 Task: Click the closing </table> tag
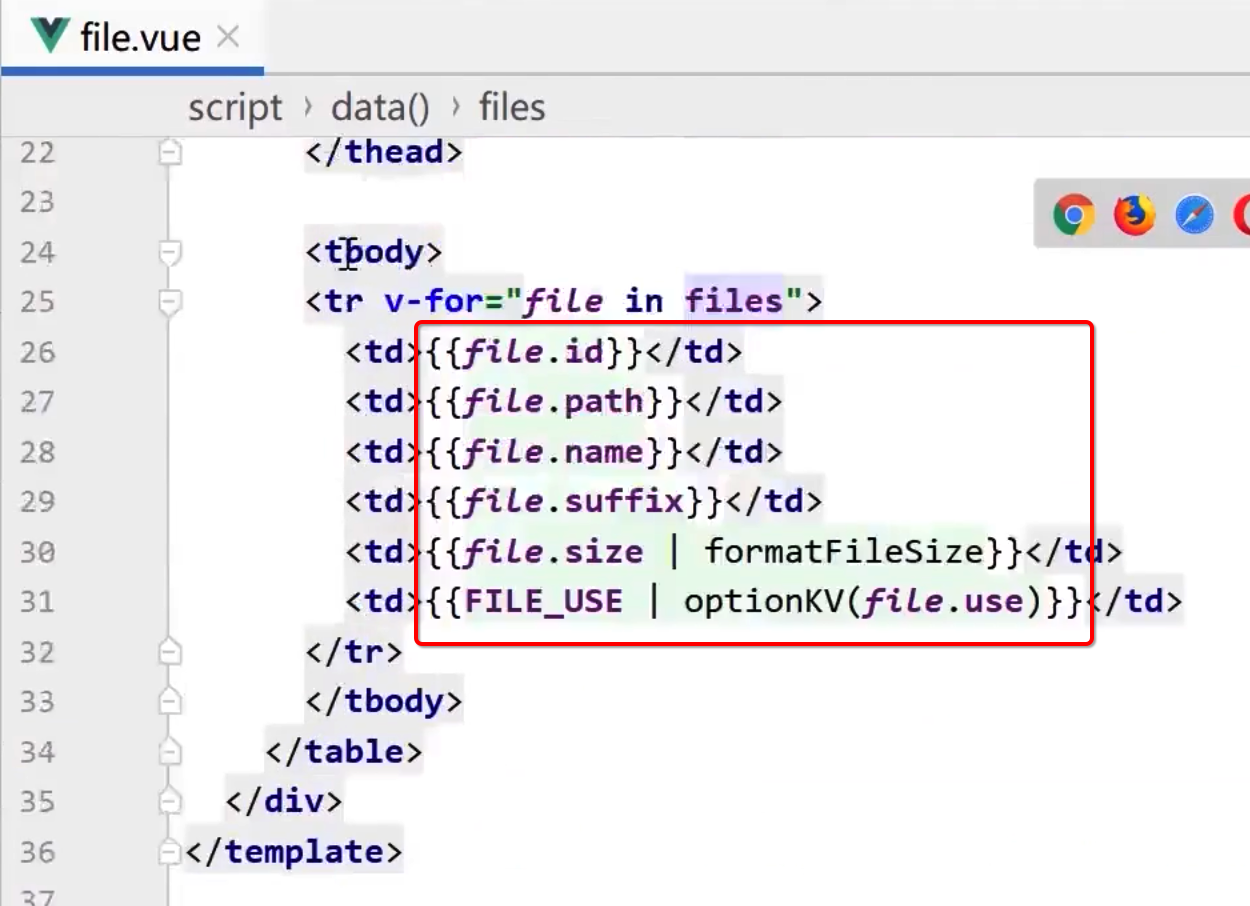click(344, 752)
